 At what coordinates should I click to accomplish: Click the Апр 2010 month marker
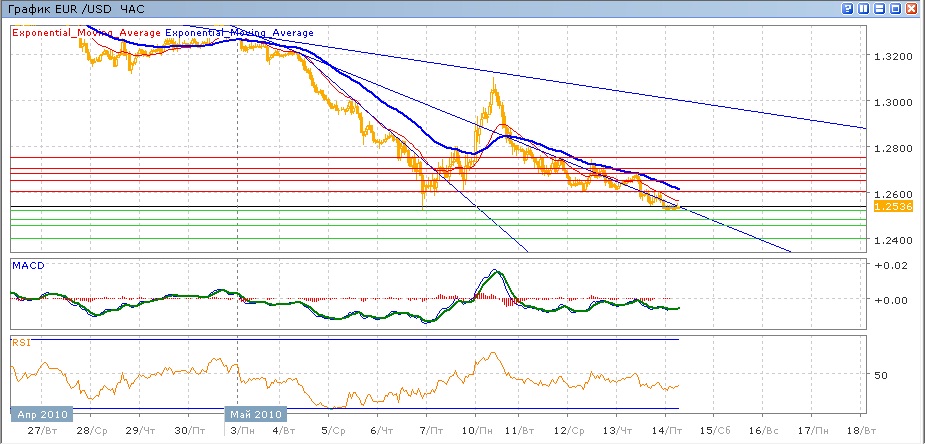click(40, 413)
